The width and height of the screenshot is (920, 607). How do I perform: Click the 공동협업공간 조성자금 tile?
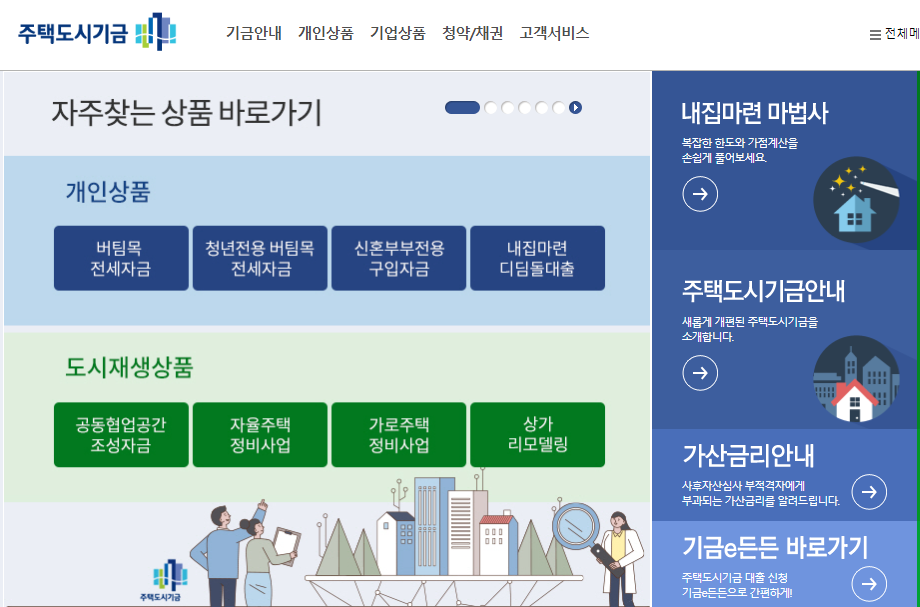point(121,434)
